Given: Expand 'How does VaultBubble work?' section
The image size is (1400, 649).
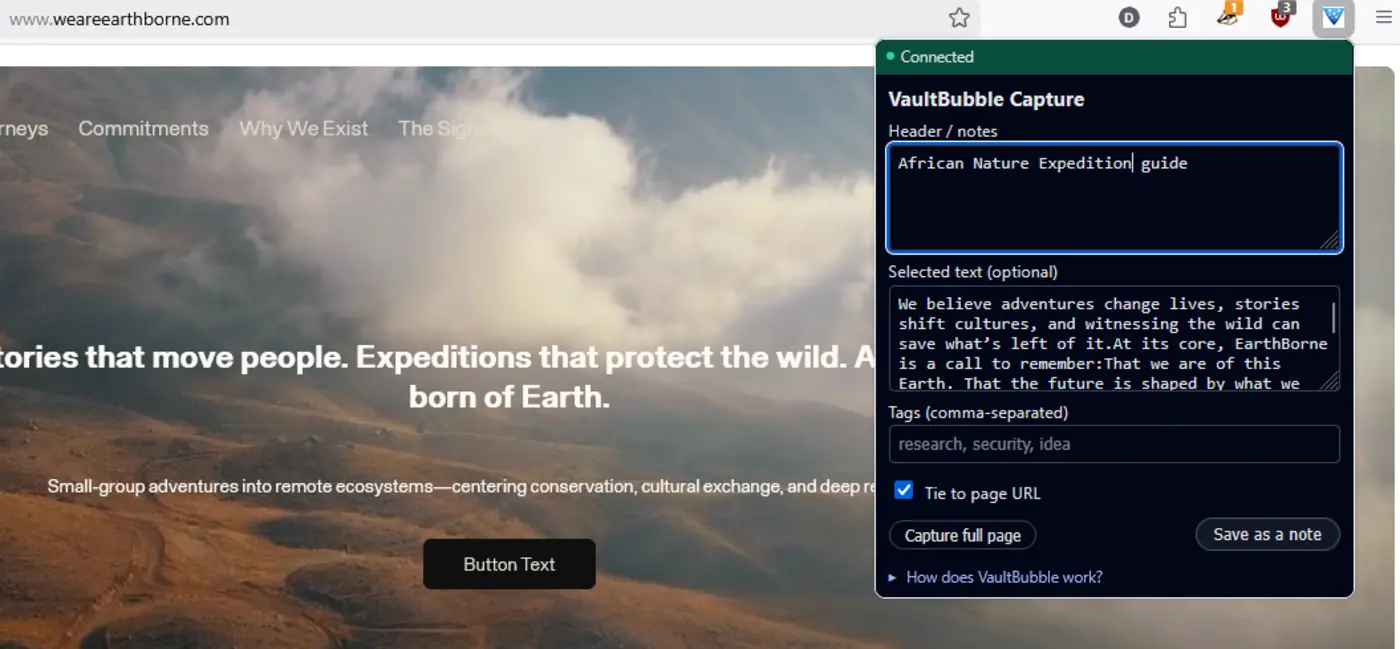Looking at the screenshot, I should (1003, 577).
